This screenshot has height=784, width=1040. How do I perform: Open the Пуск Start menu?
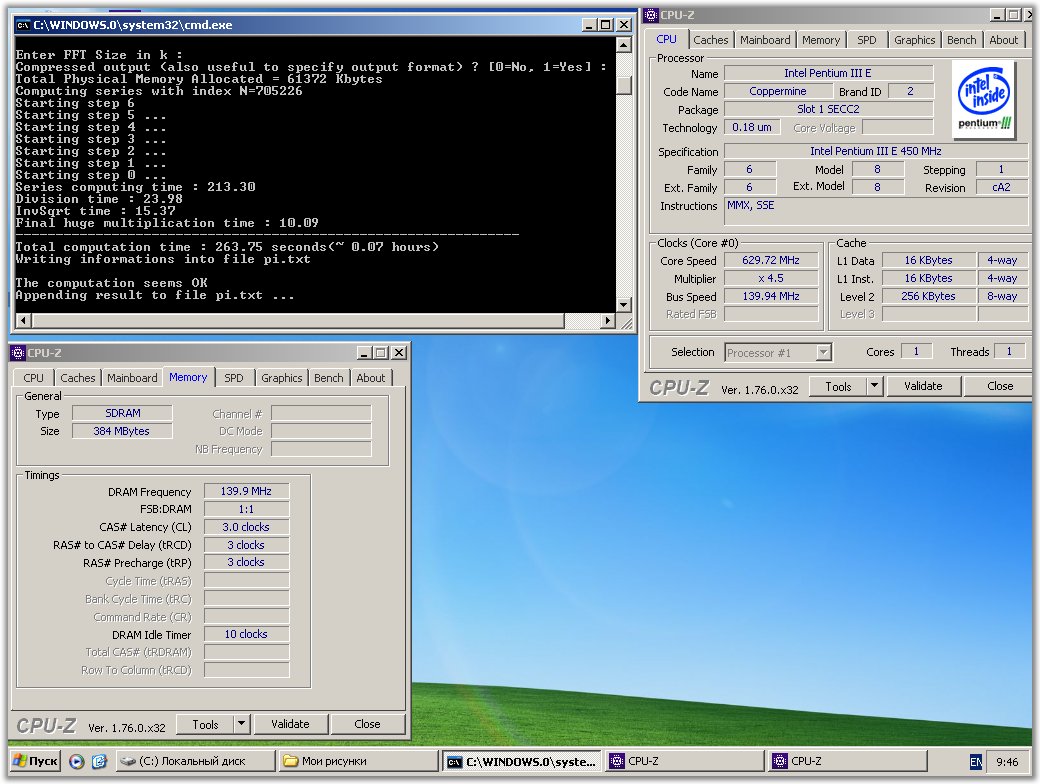[x=36, y=761]
